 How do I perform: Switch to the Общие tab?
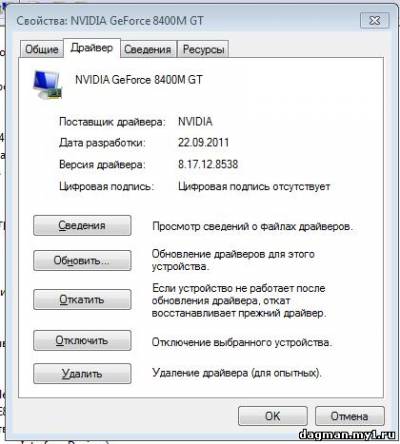[42, 49]
